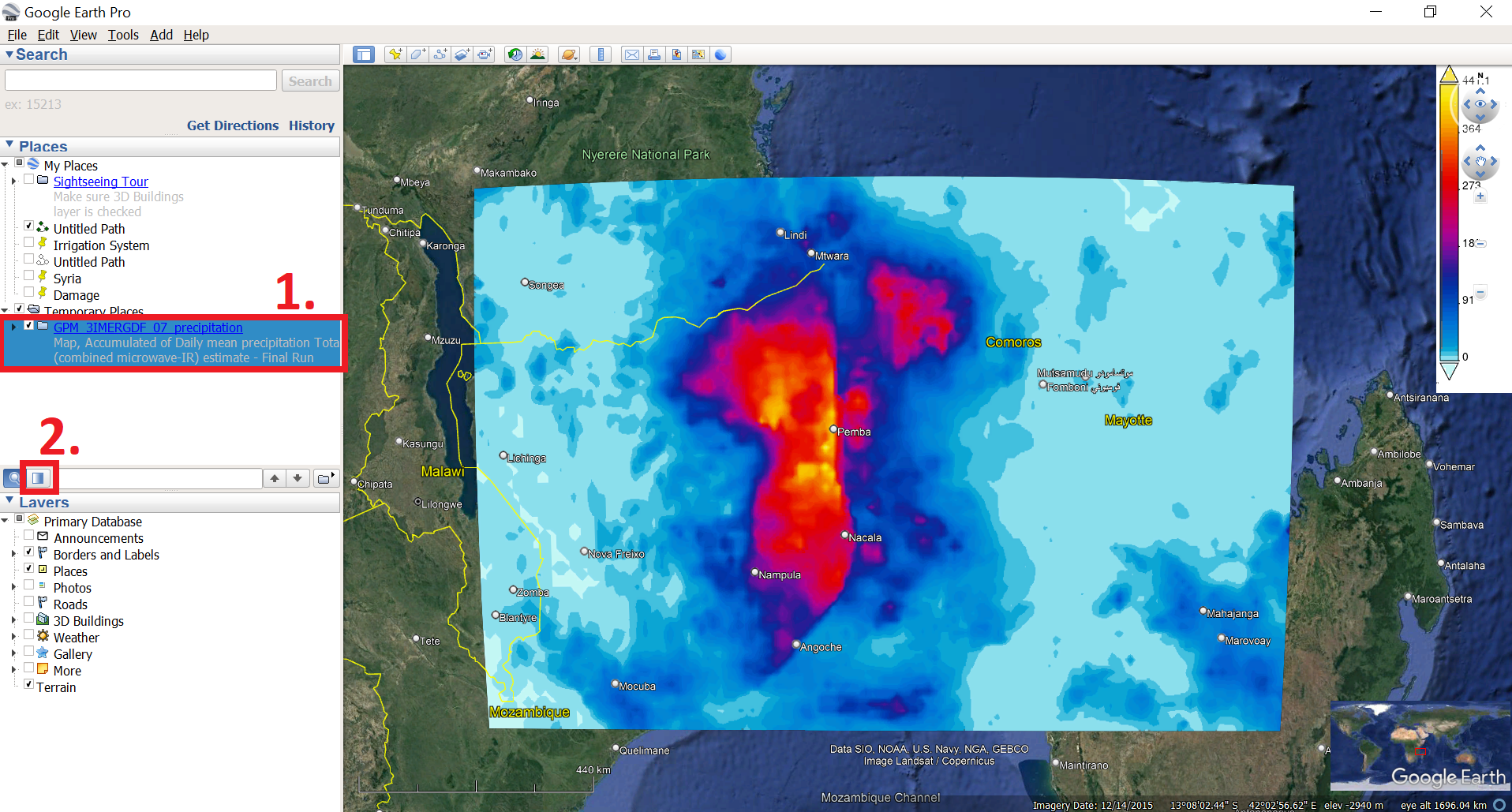Collapse the Primary Database tree

tap(5, 521)
